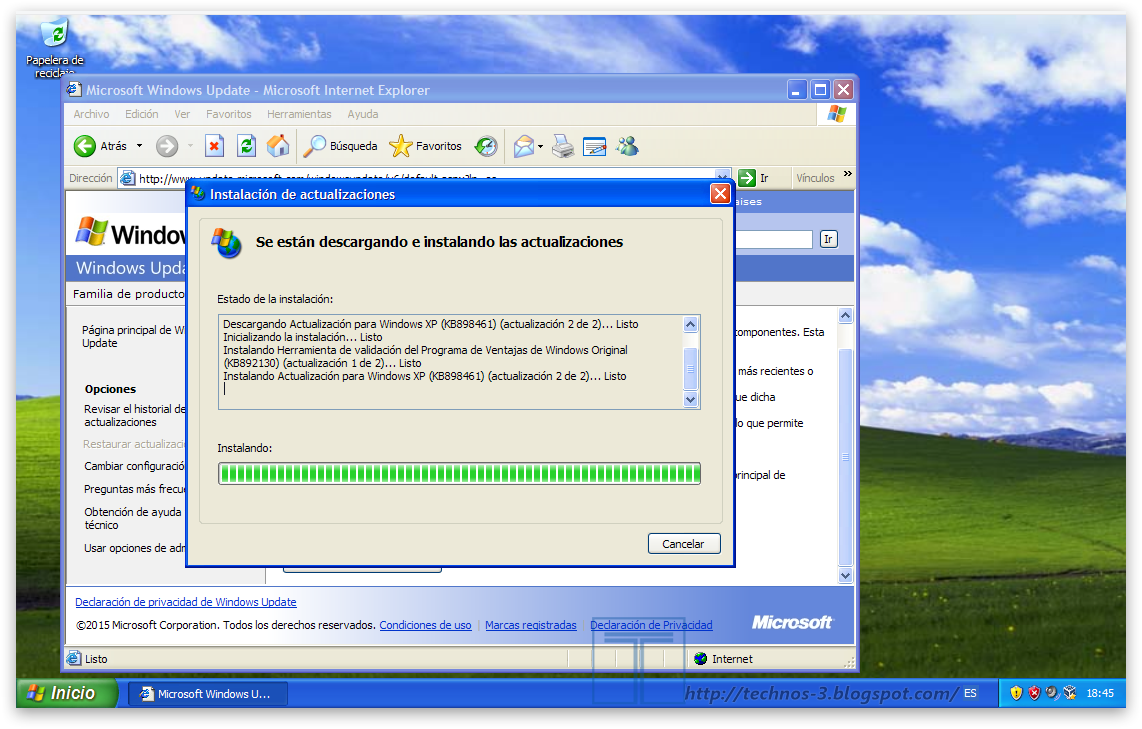Open the Declaración de privacidad link
This screenshot has width=1142, height=729.
point(185,601)
